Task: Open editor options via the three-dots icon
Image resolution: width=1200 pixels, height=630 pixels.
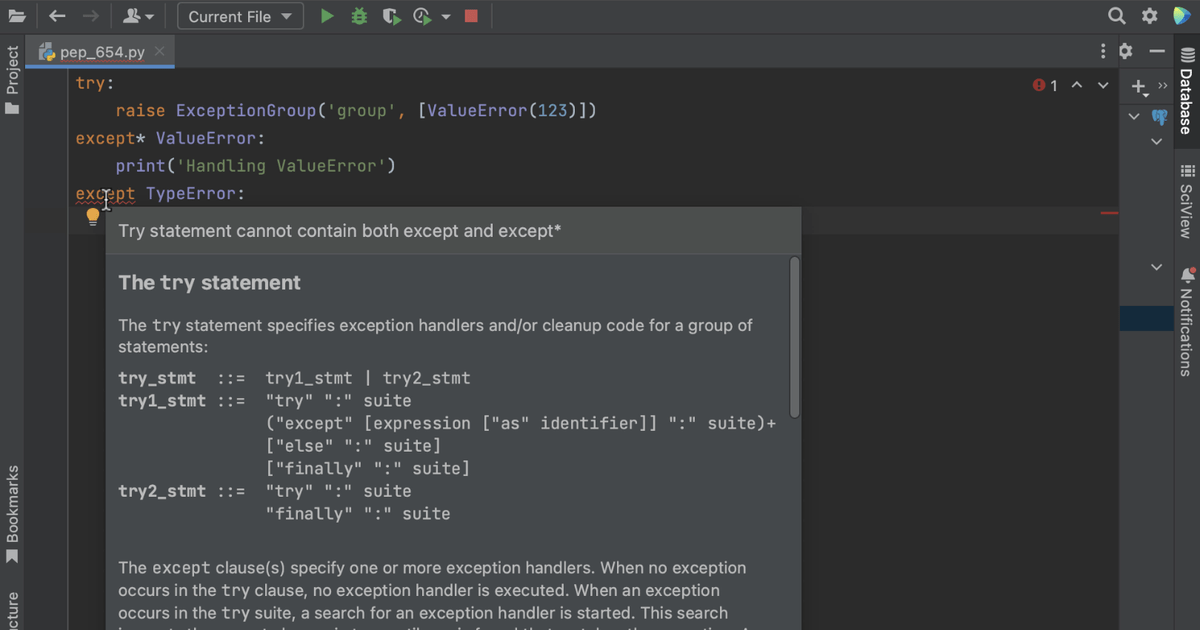Action: (x=1101, y=50)
